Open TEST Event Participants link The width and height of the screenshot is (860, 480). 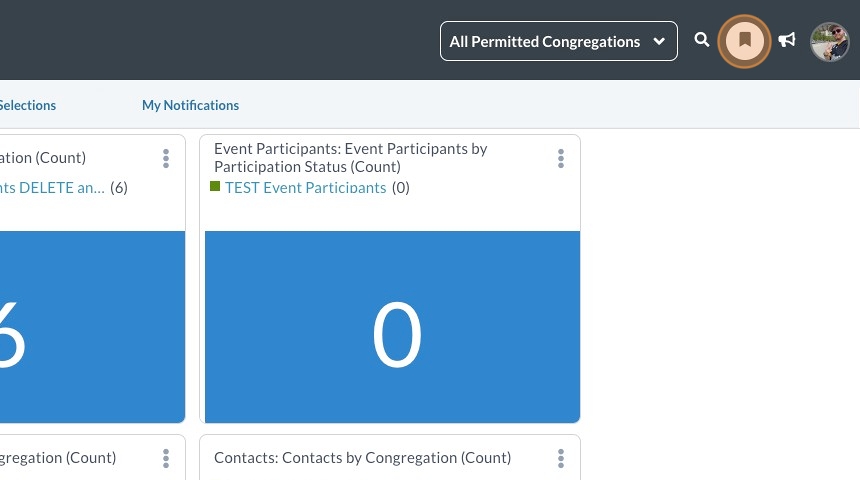[x=305, y=188]
